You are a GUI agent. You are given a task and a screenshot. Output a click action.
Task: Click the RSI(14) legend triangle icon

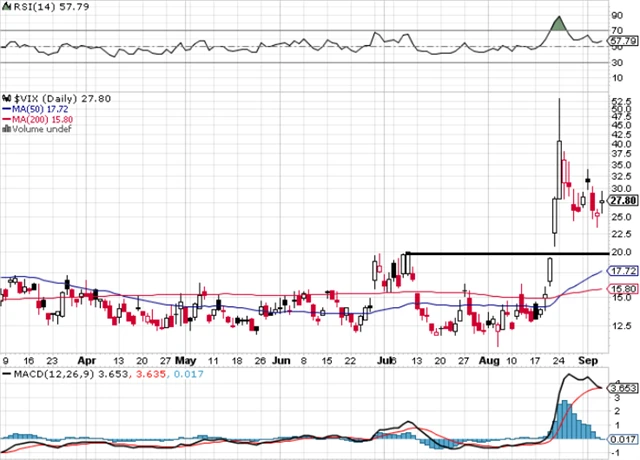[x=7, y=7]
